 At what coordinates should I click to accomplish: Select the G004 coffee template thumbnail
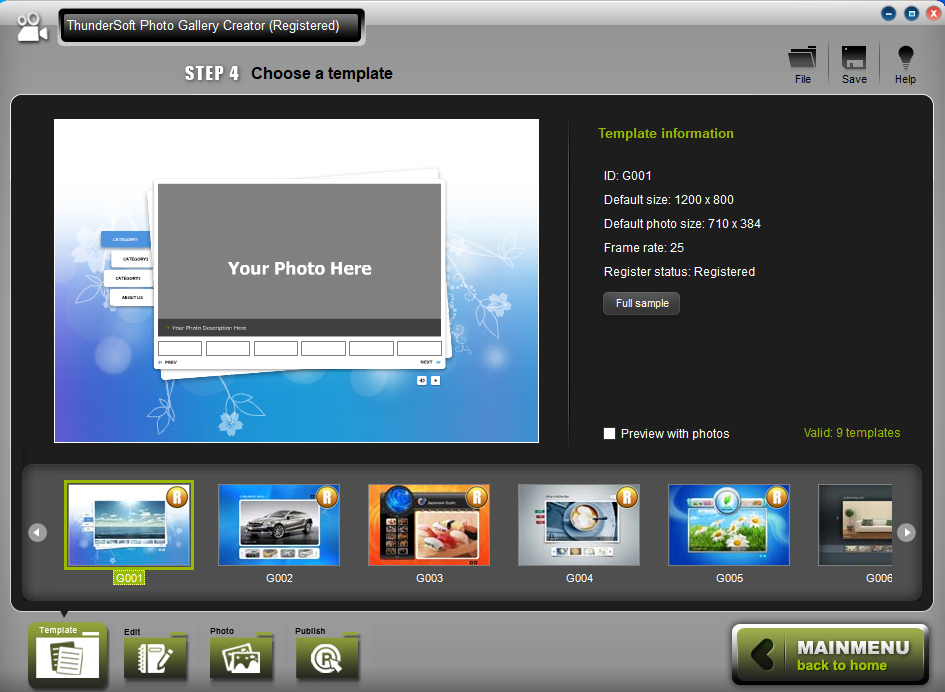pyautogui.click(x=579, y=525)
